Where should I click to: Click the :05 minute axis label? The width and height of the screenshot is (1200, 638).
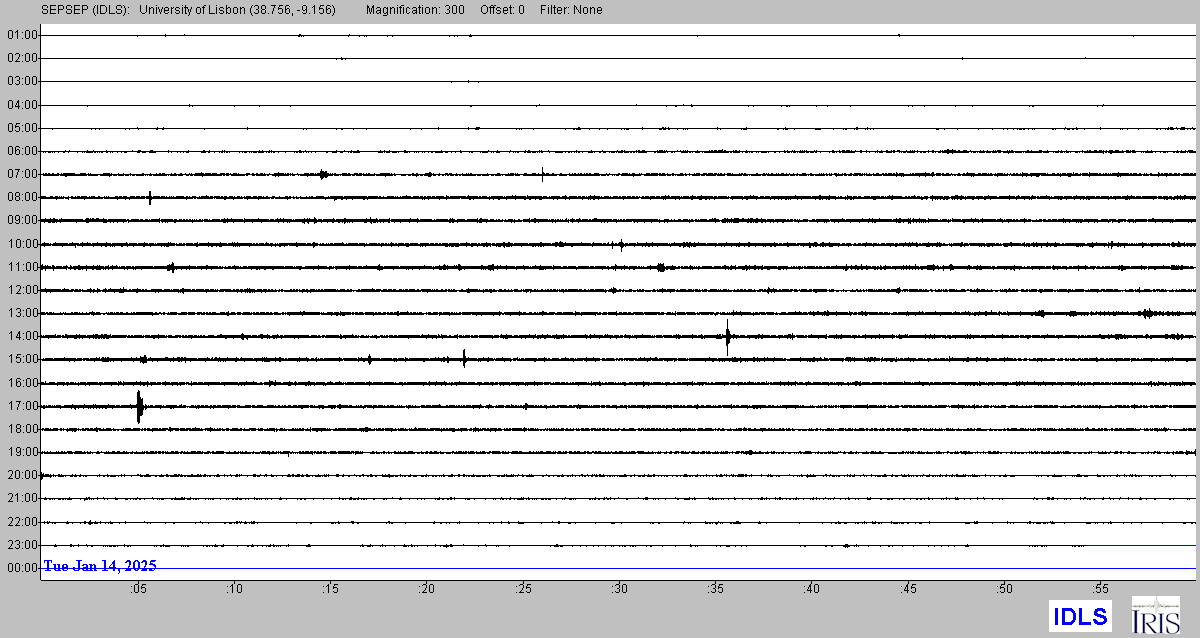(137, 589)
